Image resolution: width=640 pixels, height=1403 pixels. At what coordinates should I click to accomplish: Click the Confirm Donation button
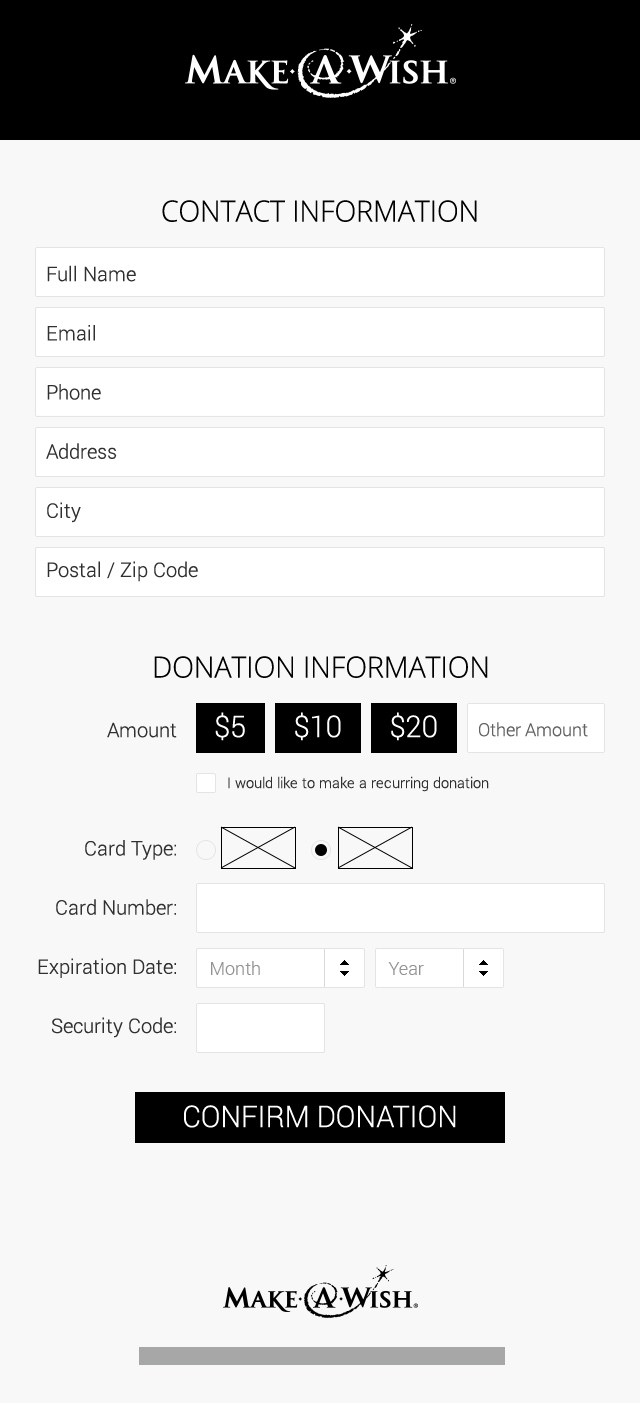pos(320,1117)
